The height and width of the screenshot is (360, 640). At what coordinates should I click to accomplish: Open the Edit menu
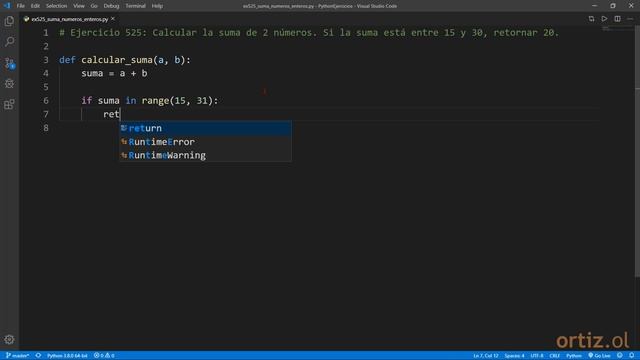pyautogui.click(x=35, y=6)
